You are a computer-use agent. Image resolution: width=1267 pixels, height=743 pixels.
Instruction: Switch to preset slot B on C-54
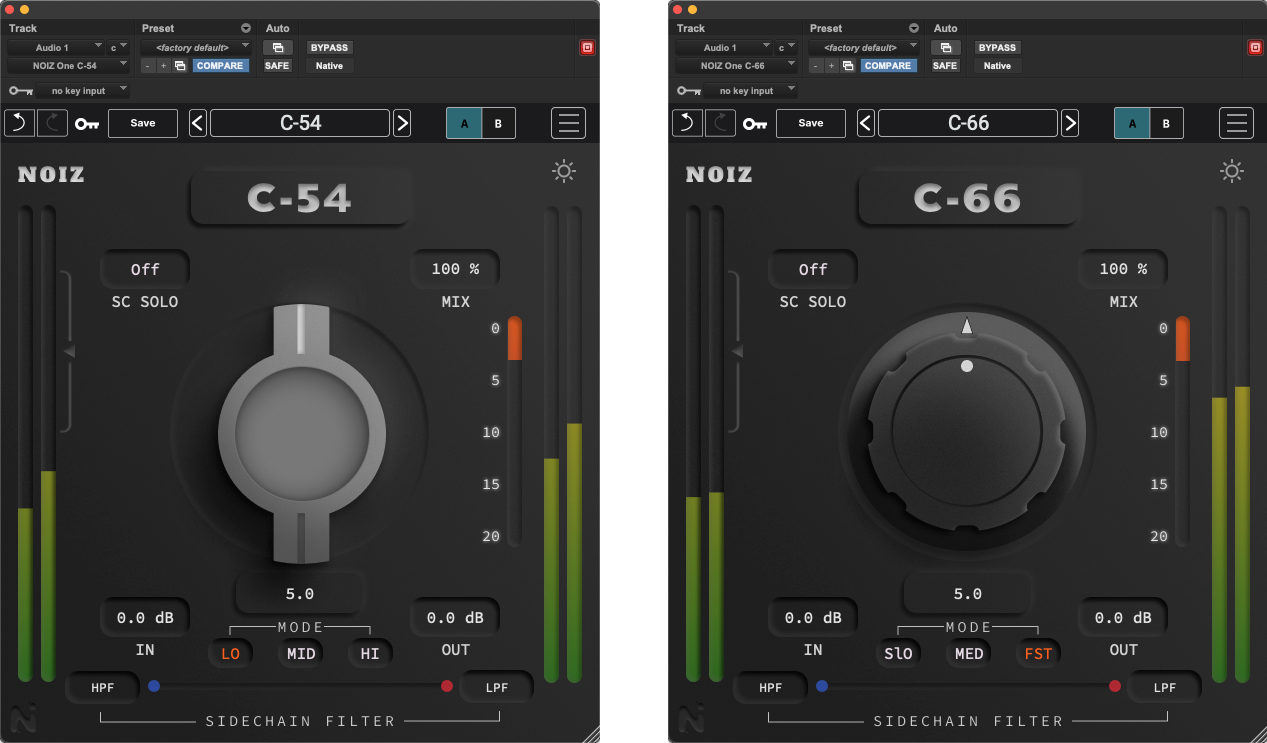tap(499, 123)
